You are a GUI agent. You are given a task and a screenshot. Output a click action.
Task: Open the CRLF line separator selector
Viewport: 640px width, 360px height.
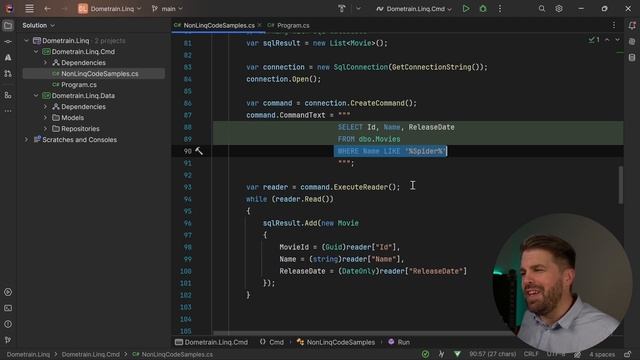531,354
